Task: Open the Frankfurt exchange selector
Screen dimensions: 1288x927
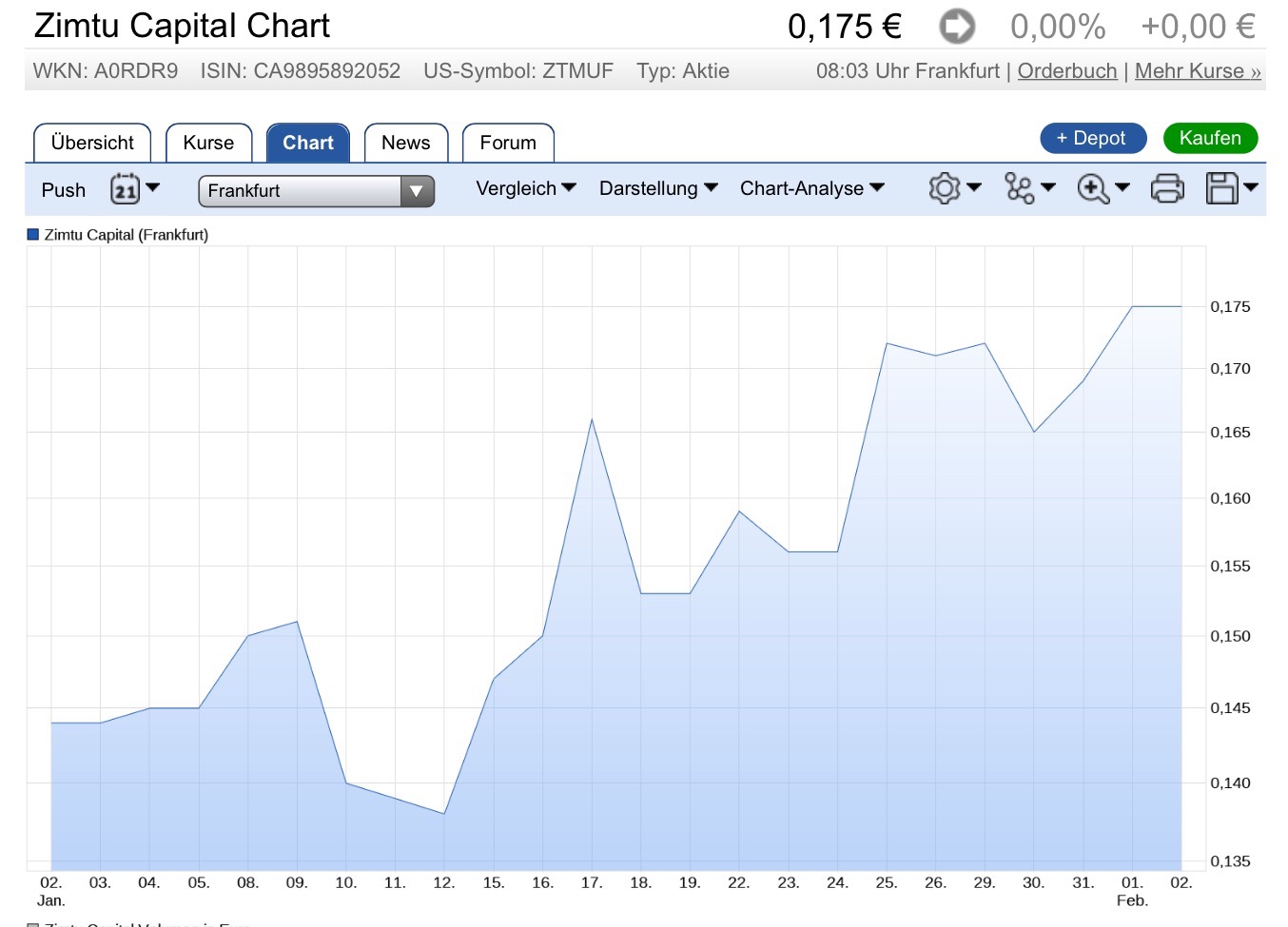Action: click(316, 191)
